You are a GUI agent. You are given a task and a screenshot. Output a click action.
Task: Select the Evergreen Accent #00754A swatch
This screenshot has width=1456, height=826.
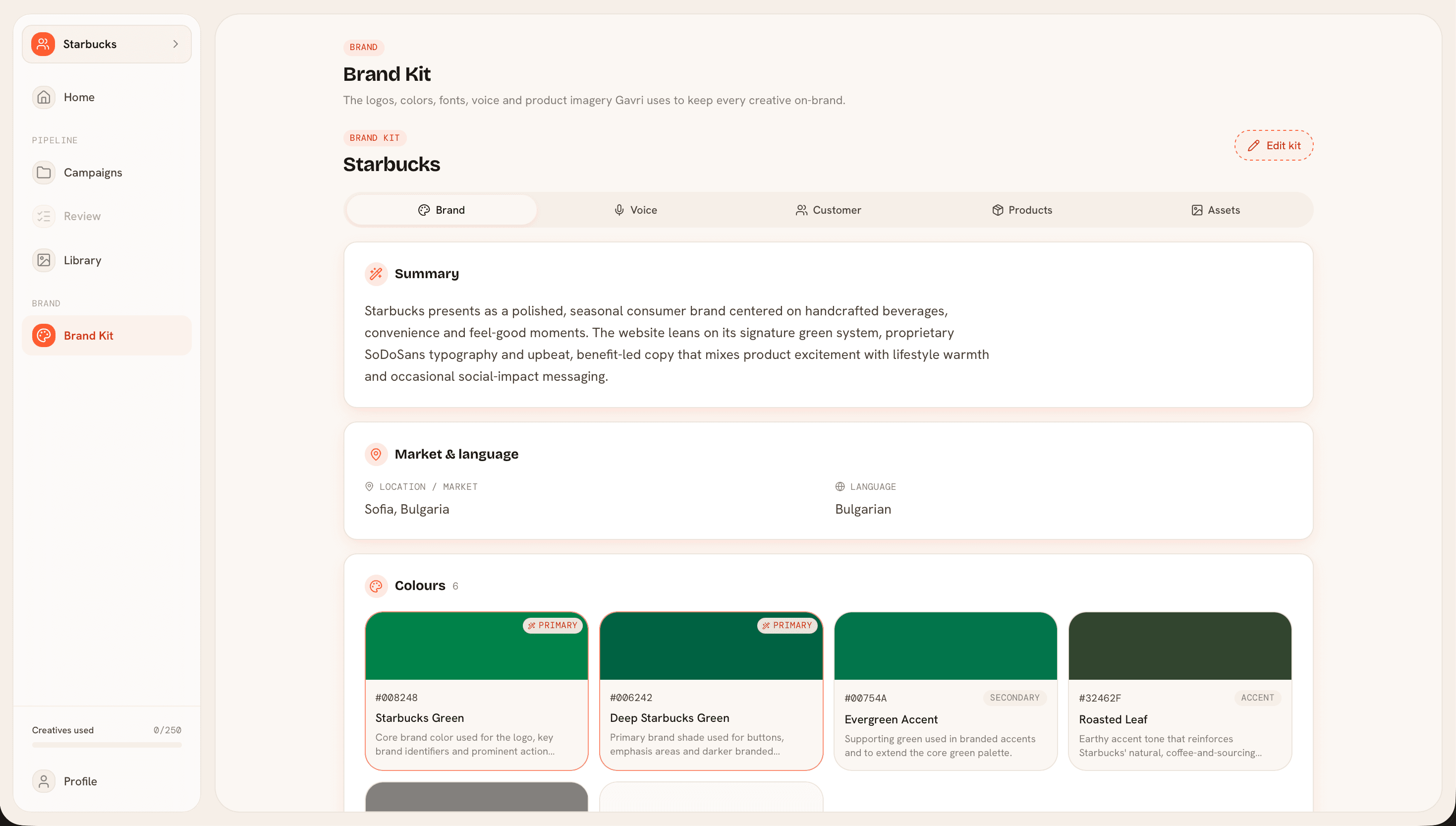click(945, 646)
